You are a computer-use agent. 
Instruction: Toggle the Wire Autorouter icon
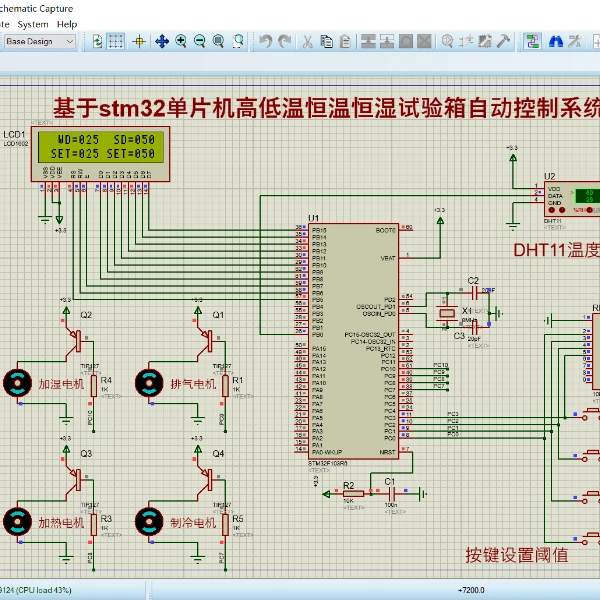(532, 41)
